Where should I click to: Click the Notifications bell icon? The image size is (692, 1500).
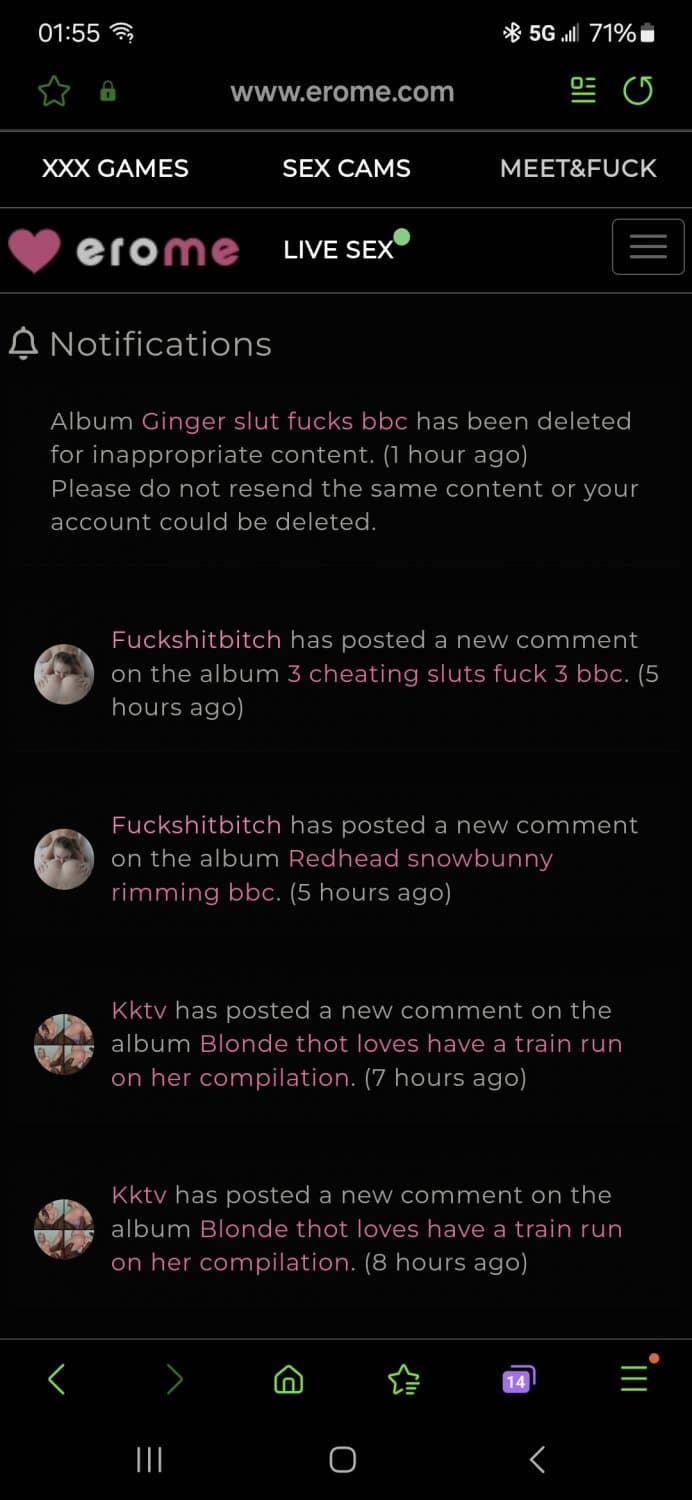[23, 344]
